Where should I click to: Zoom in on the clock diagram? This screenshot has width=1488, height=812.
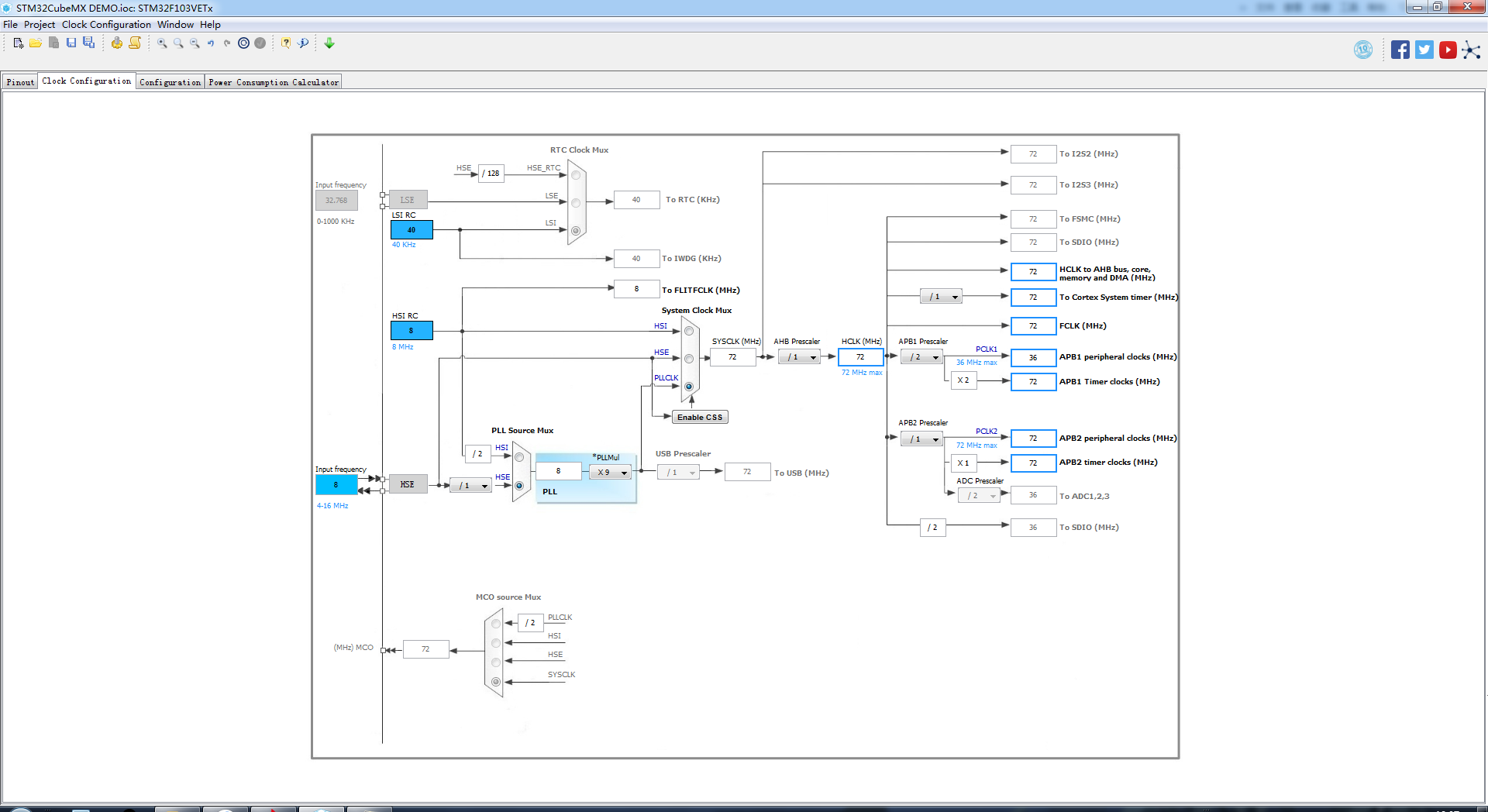(x=162, y=43)
